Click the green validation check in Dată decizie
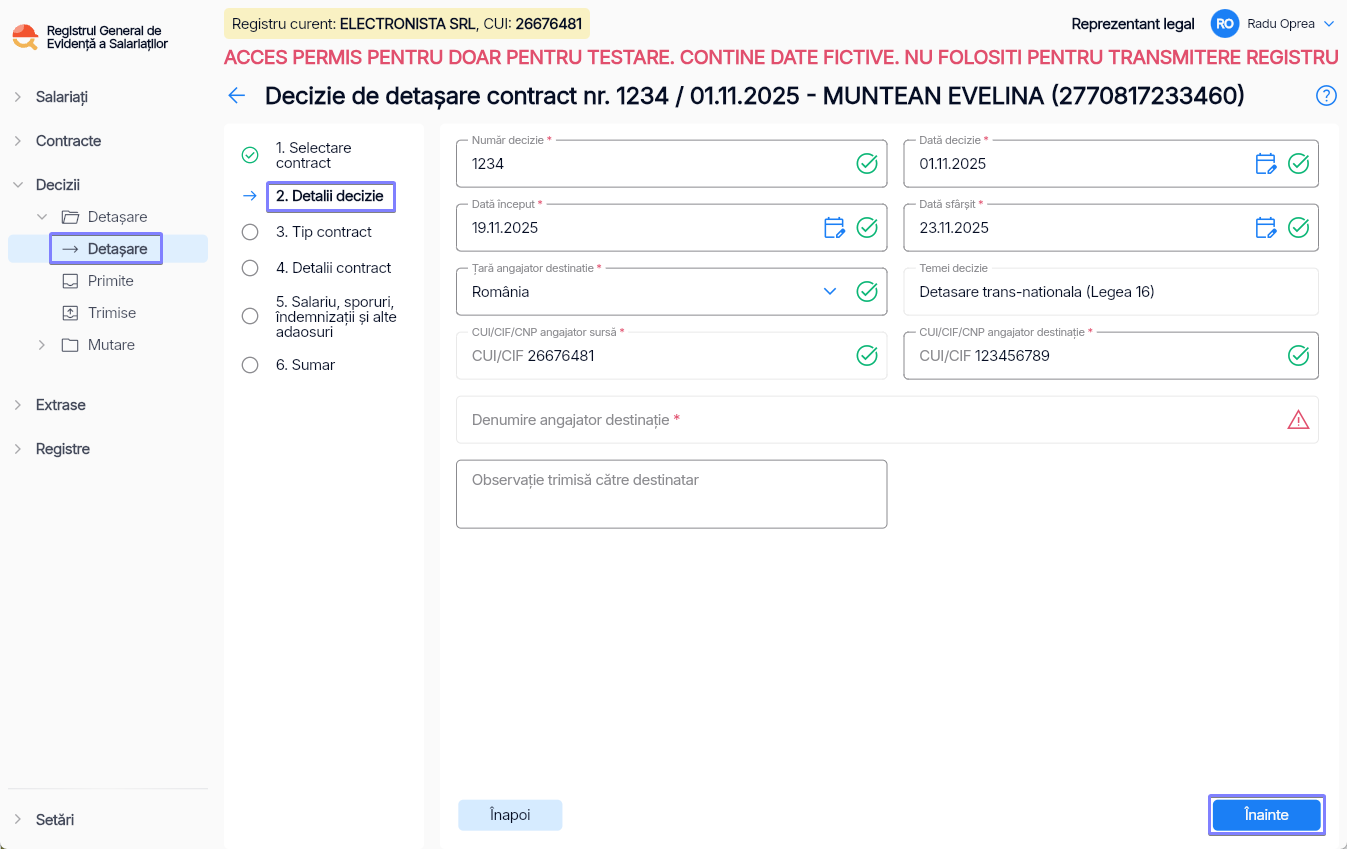This screenshot has height=849, width=1347. 1298,164
